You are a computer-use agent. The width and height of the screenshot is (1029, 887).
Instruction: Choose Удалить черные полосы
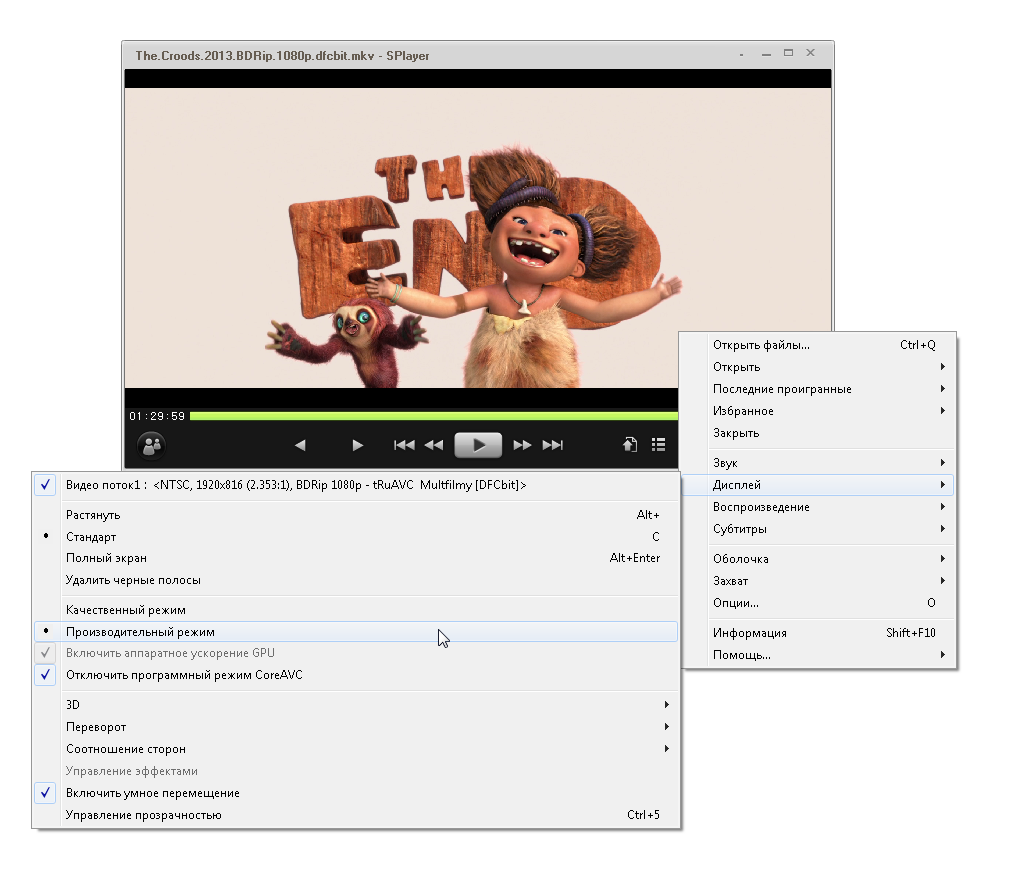pyautogui.click(x=355, y=580)
